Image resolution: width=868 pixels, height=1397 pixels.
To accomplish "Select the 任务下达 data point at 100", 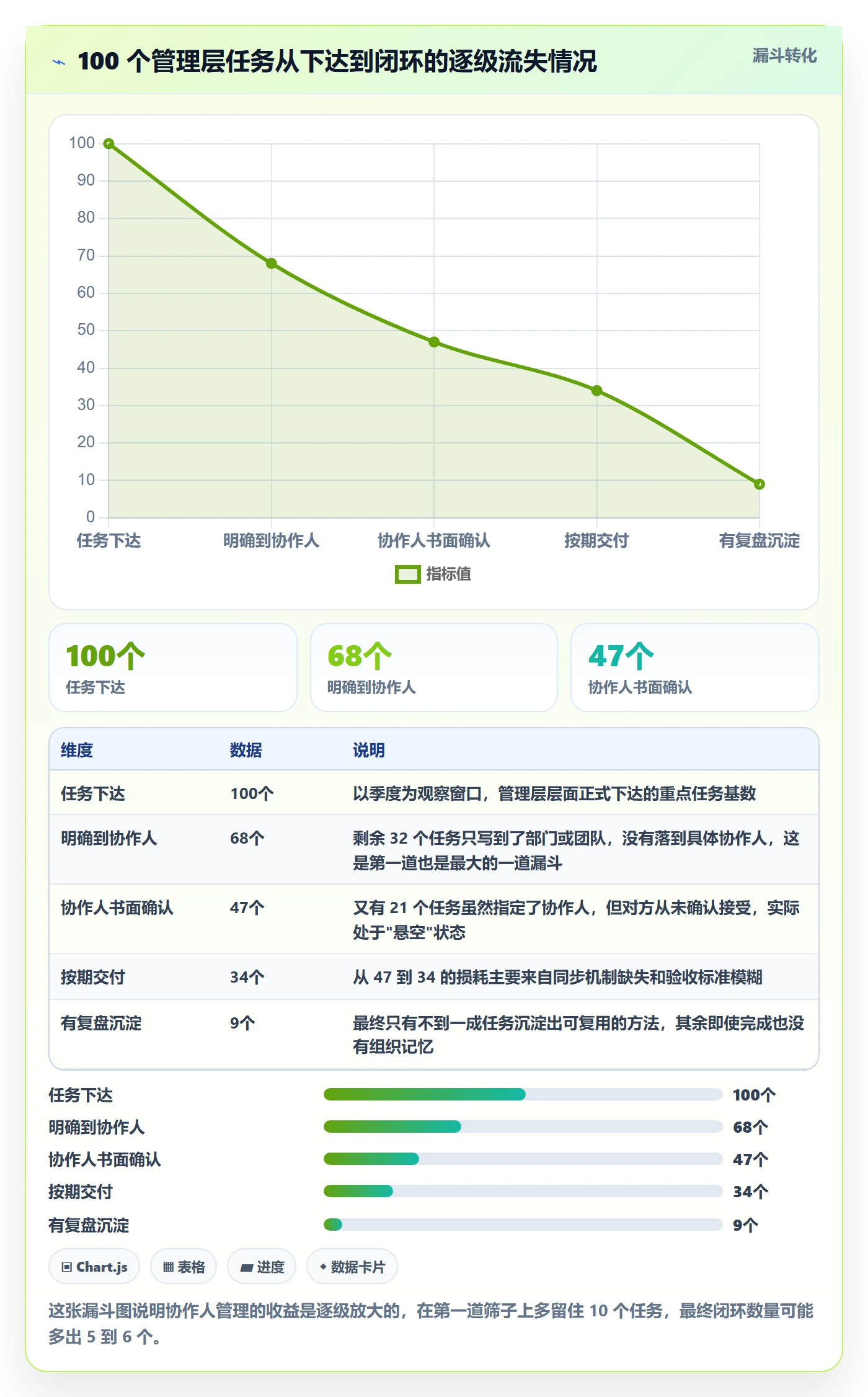I will pos(108,144).
